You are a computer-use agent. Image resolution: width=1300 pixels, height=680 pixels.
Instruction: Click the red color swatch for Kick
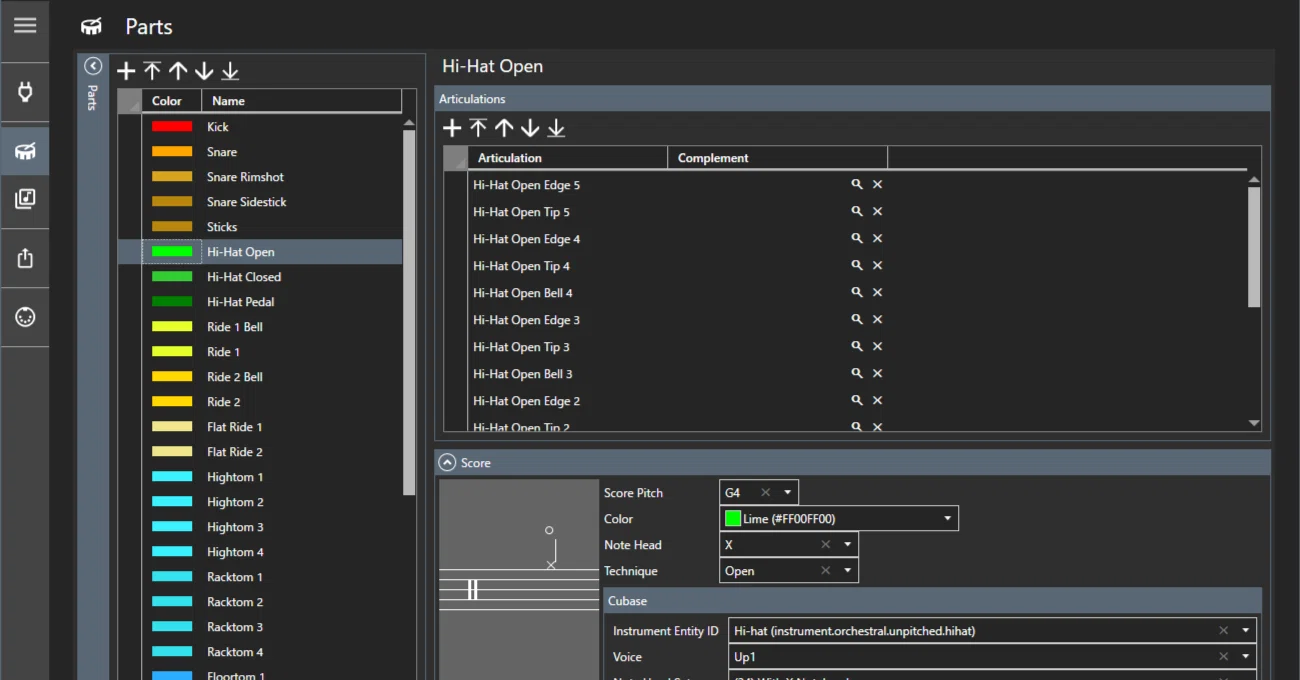172,127
